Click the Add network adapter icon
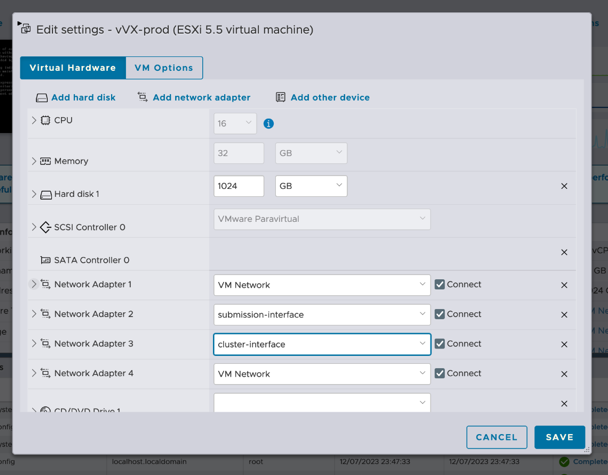608x475 pixels. point(143,97)
